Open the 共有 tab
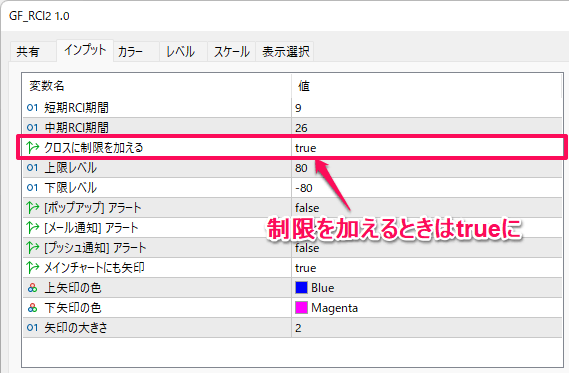The image size is (569, 373). [x=33, y=52]
